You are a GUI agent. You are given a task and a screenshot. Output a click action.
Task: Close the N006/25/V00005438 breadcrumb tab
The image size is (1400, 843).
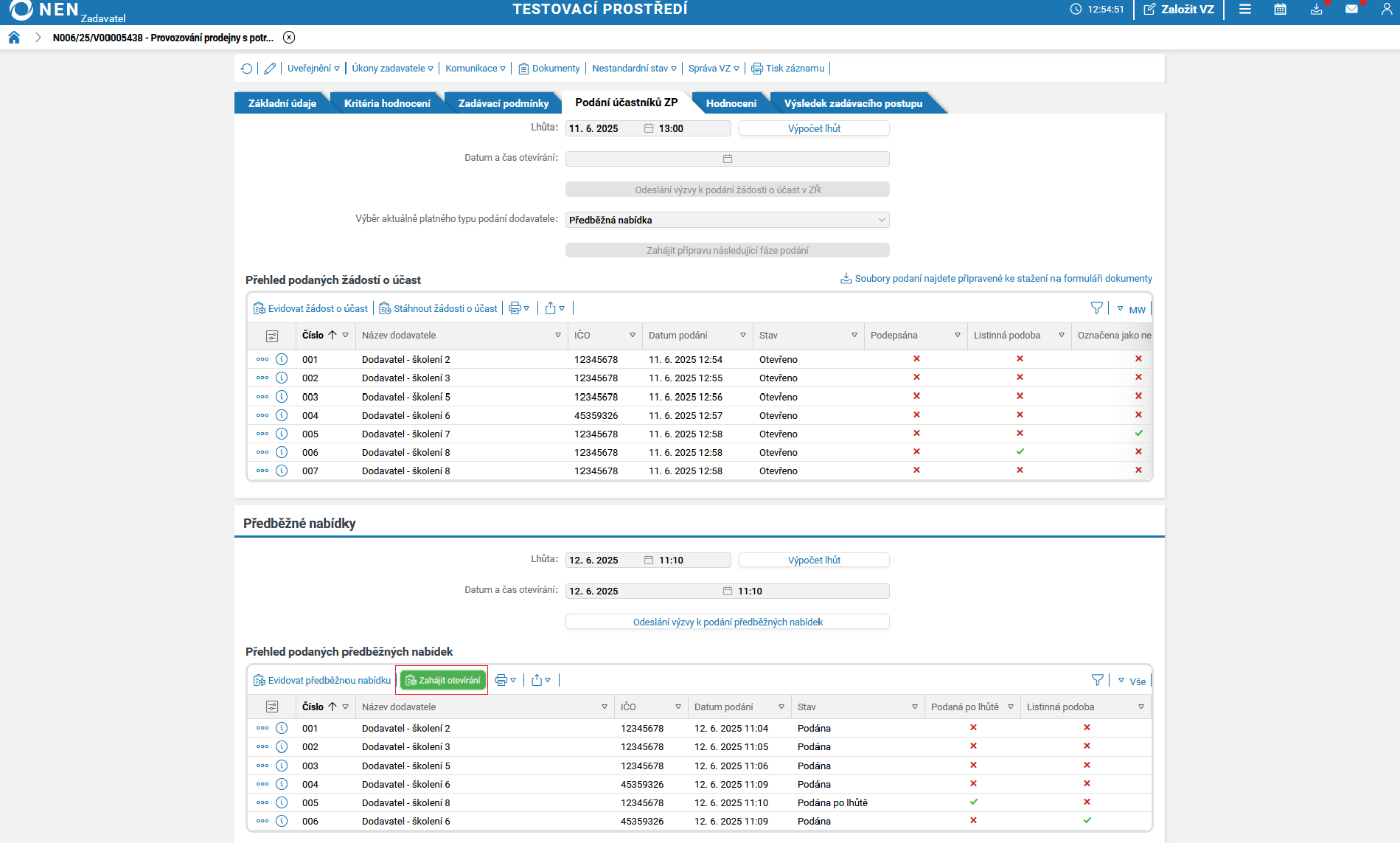(289, 38)
